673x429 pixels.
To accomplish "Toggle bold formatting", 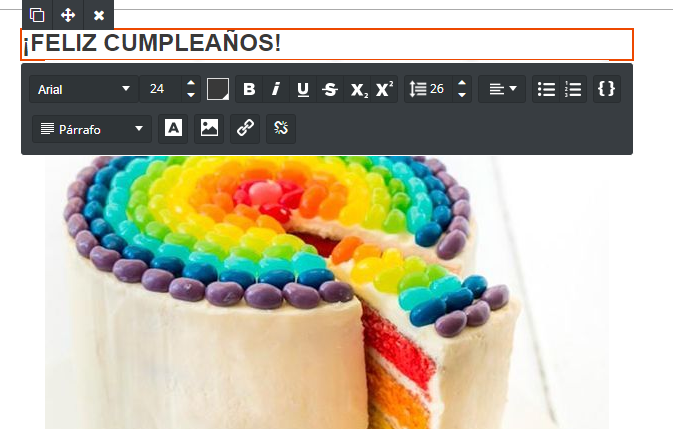I will [249, 89].
